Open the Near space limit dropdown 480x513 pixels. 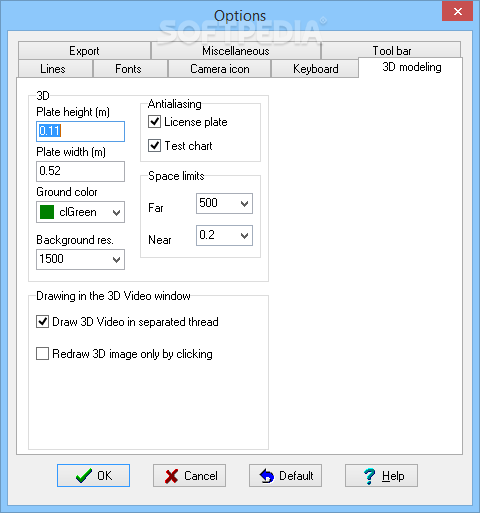point(244,236)
